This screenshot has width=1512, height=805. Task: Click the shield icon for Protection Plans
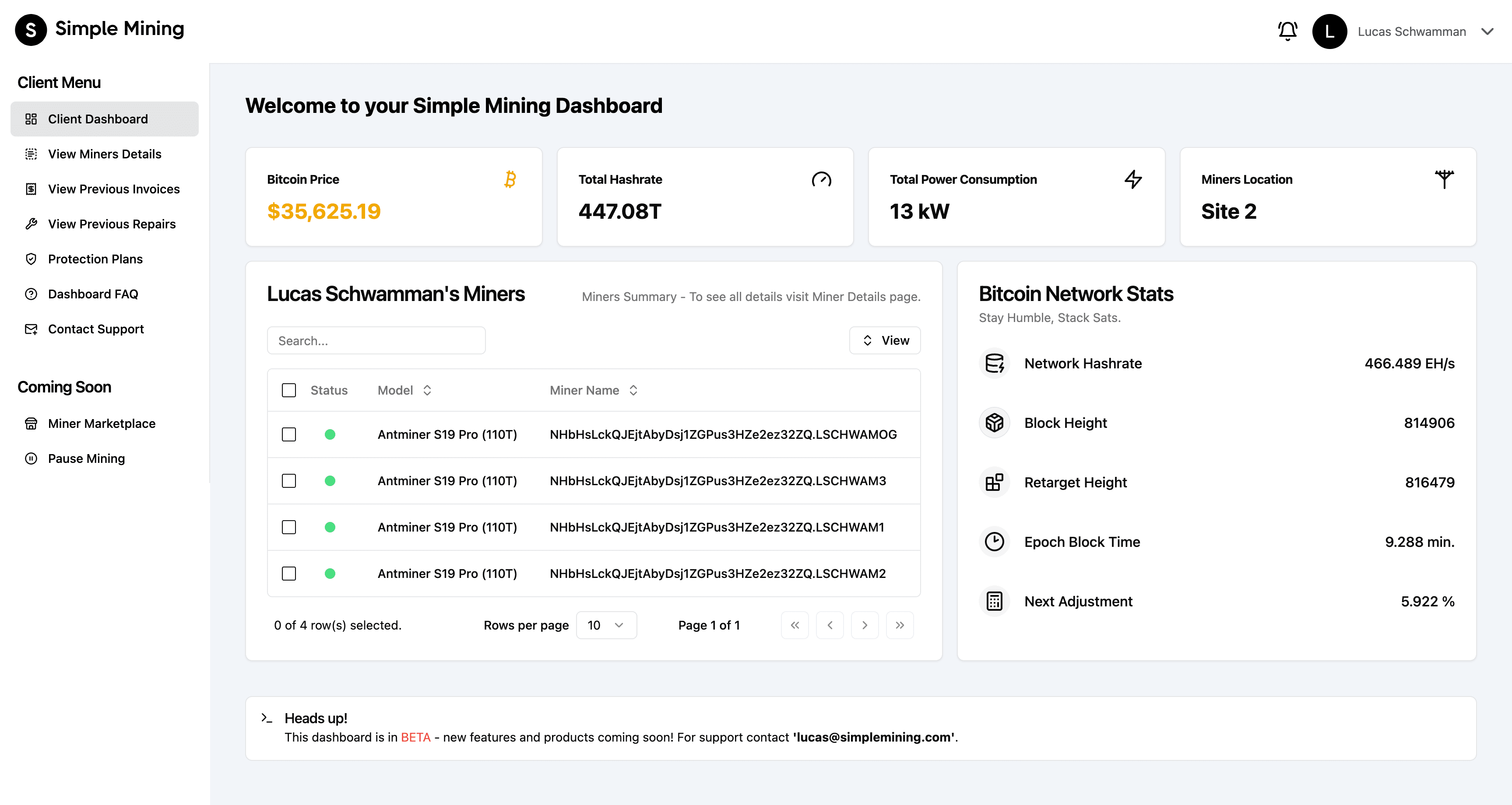tap(31, 259)
